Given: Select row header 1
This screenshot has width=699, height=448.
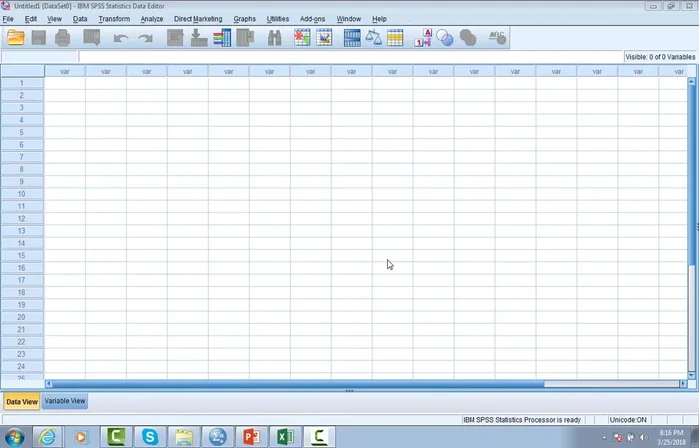Looking at the screenshot, I should click(x=22, y=83).
